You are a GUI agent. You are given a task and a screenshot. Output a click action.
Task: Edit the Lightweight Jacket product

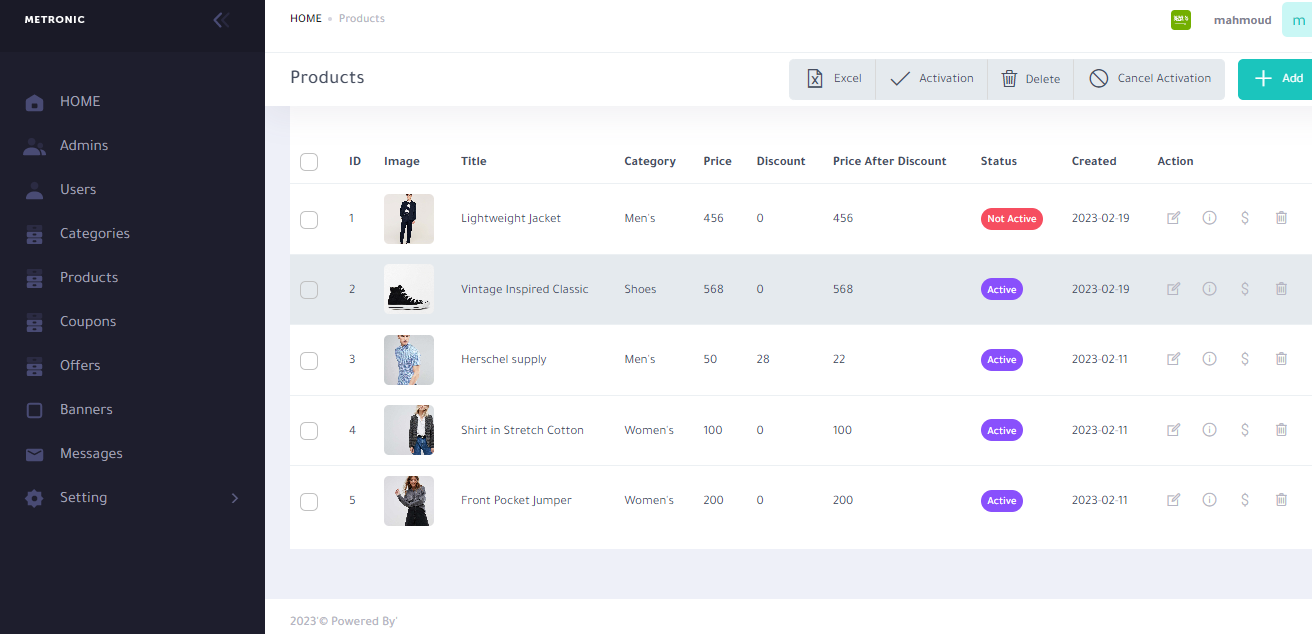(1174, 218)
